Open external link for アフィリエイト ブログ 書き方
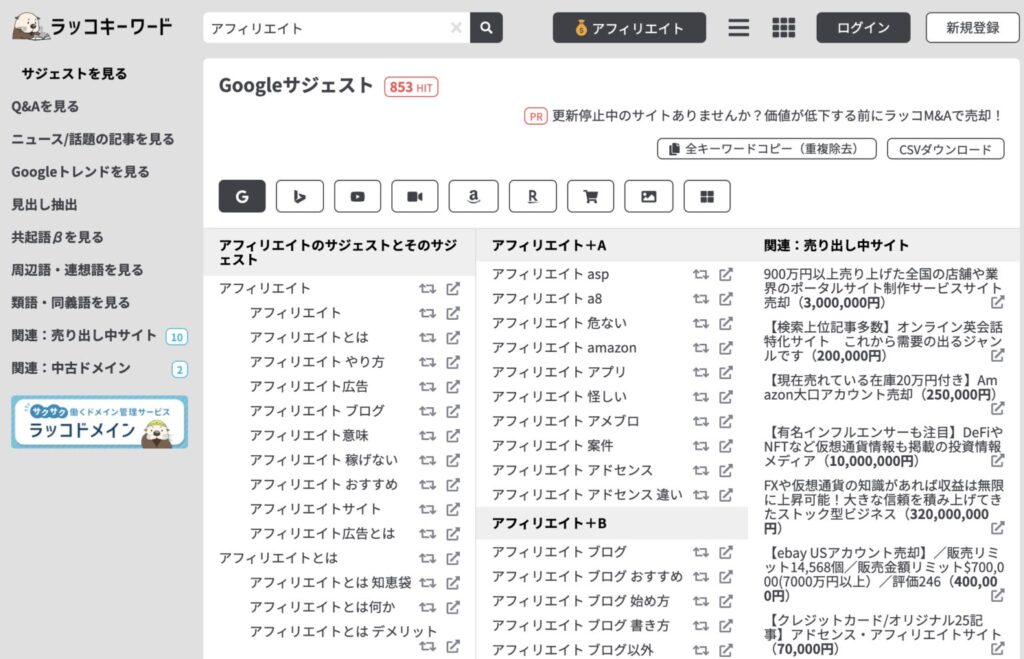Image resolution: width=1024 pixels, height=659 pixels. (726, 626)
